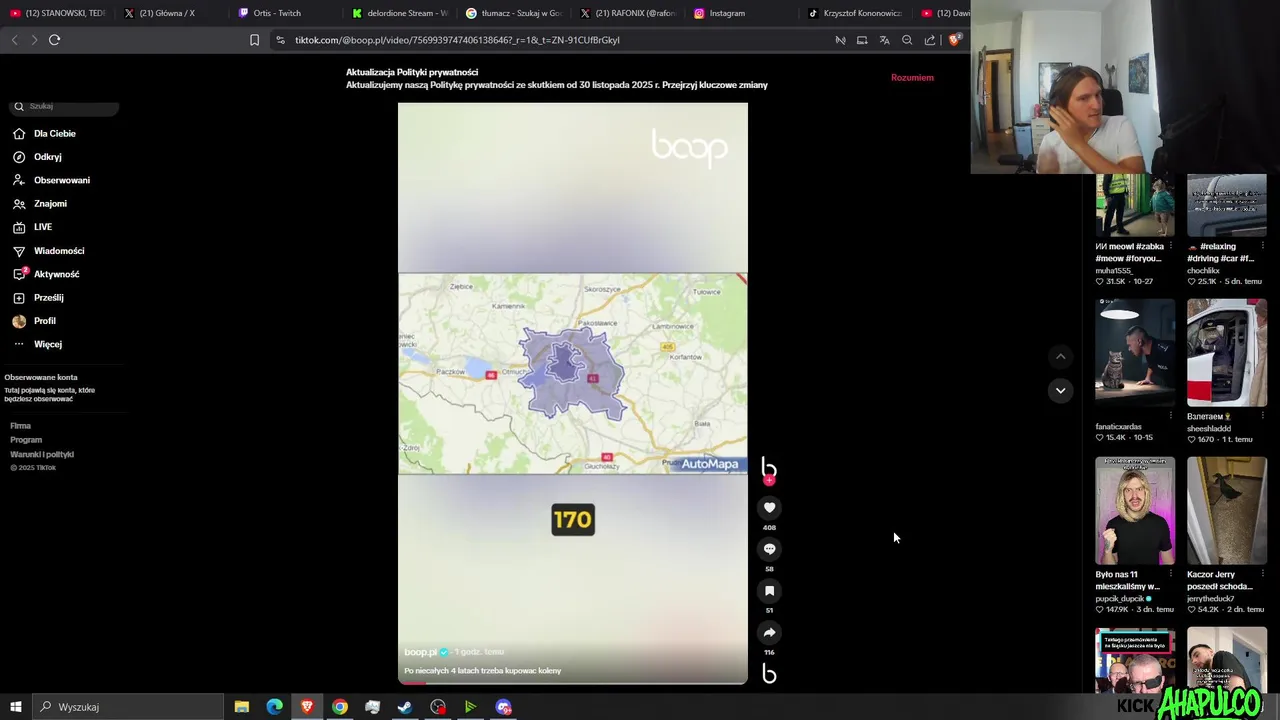Image resolution: width=1280 pixels, height=720 pixels.
Task: Switch to the Krzysztof Kononowicz TikTok tab
Action: [x=855, y=13]
